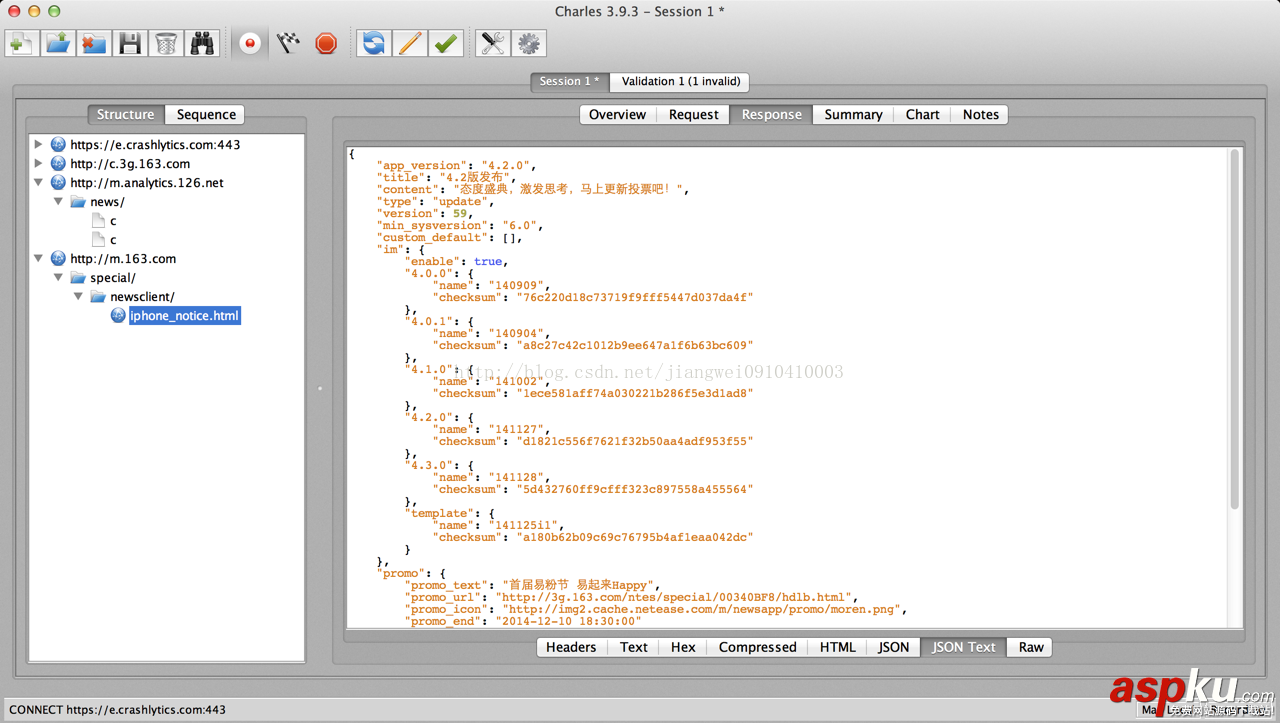Screen dimensions: 1280x723
Task: Open the Overview tab
Action: click(x=617, y=115)
